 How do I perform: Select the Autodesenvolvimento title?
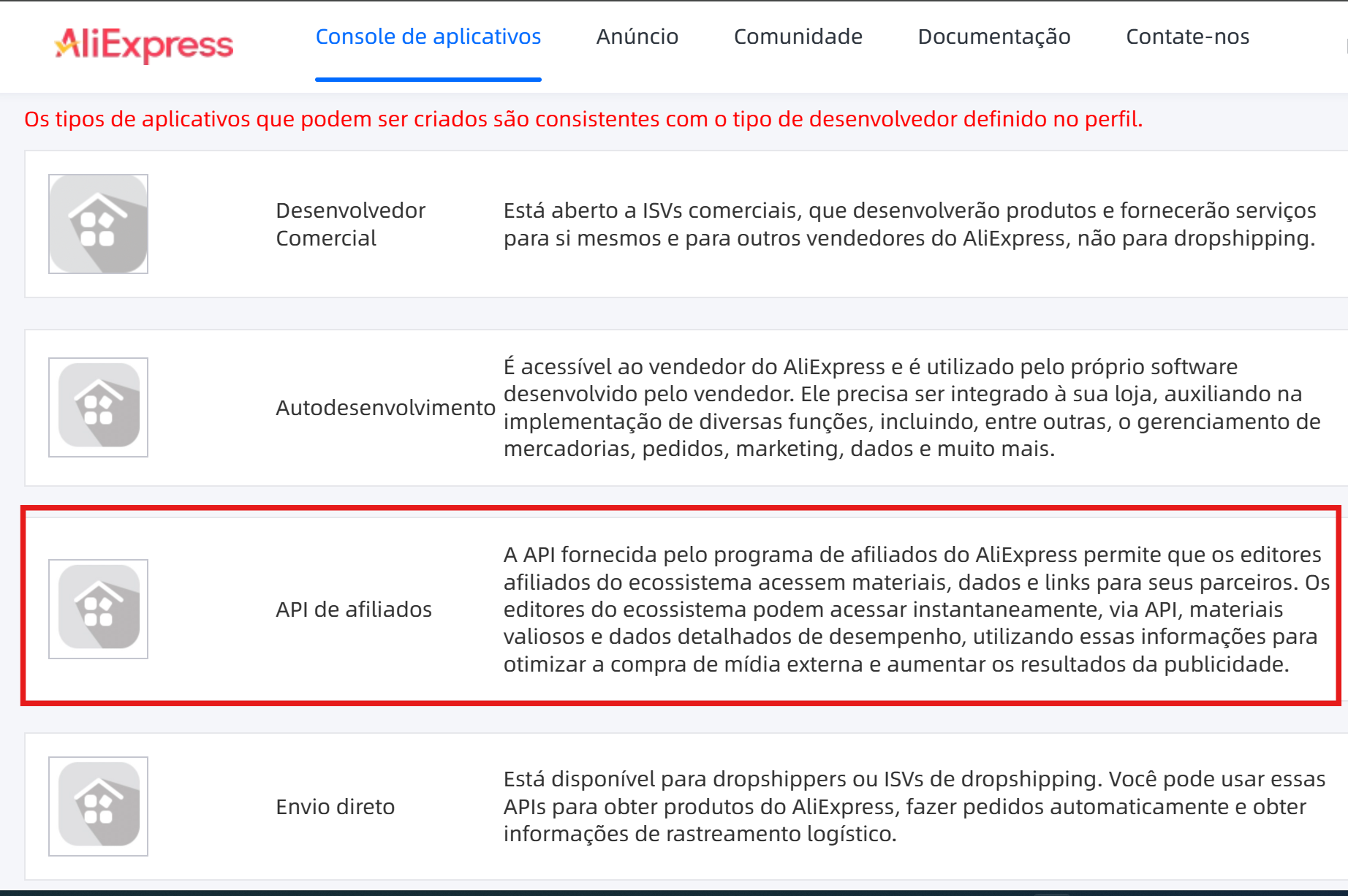click(386, 408)
